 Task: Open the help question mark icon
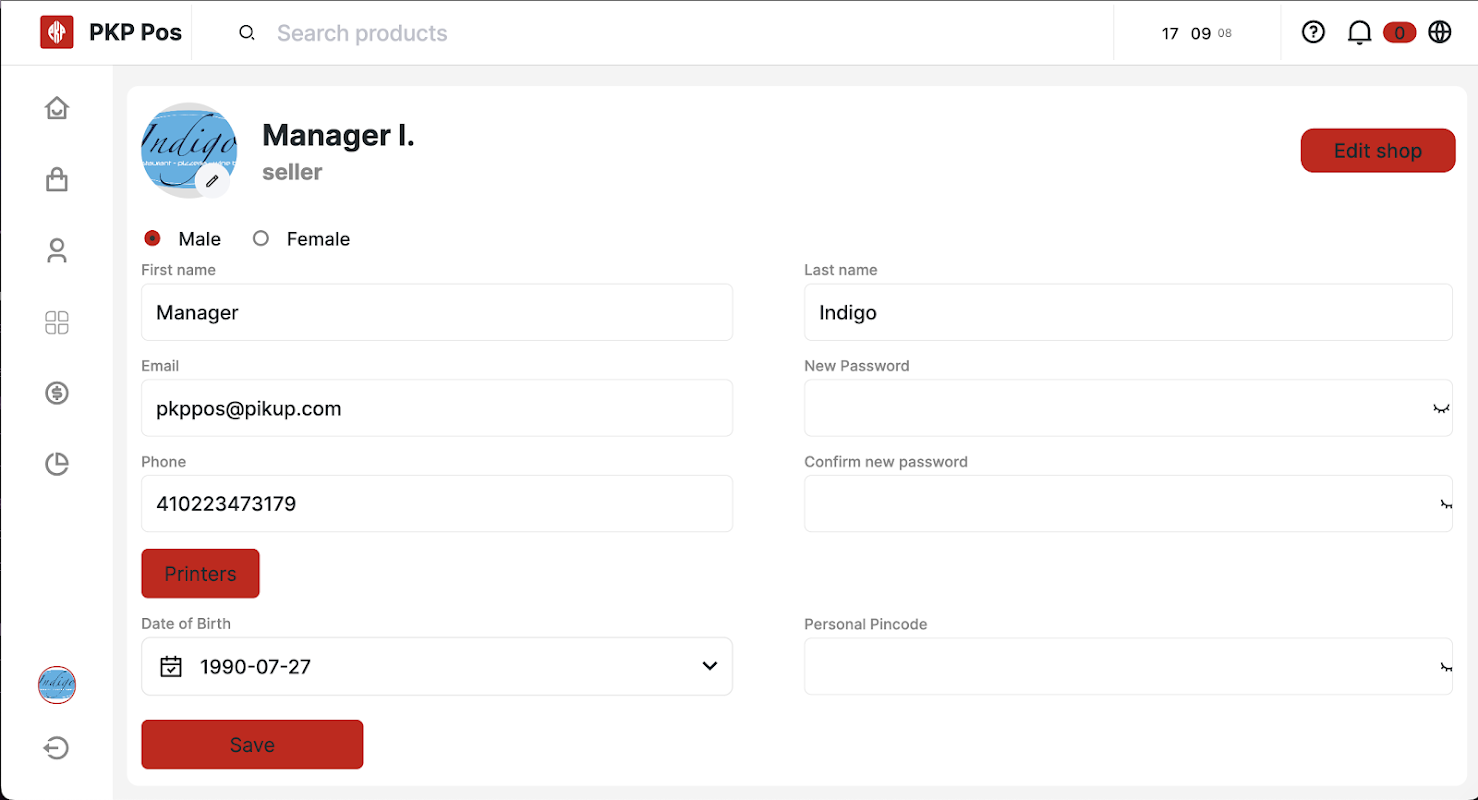click(x=1313, y=33)
